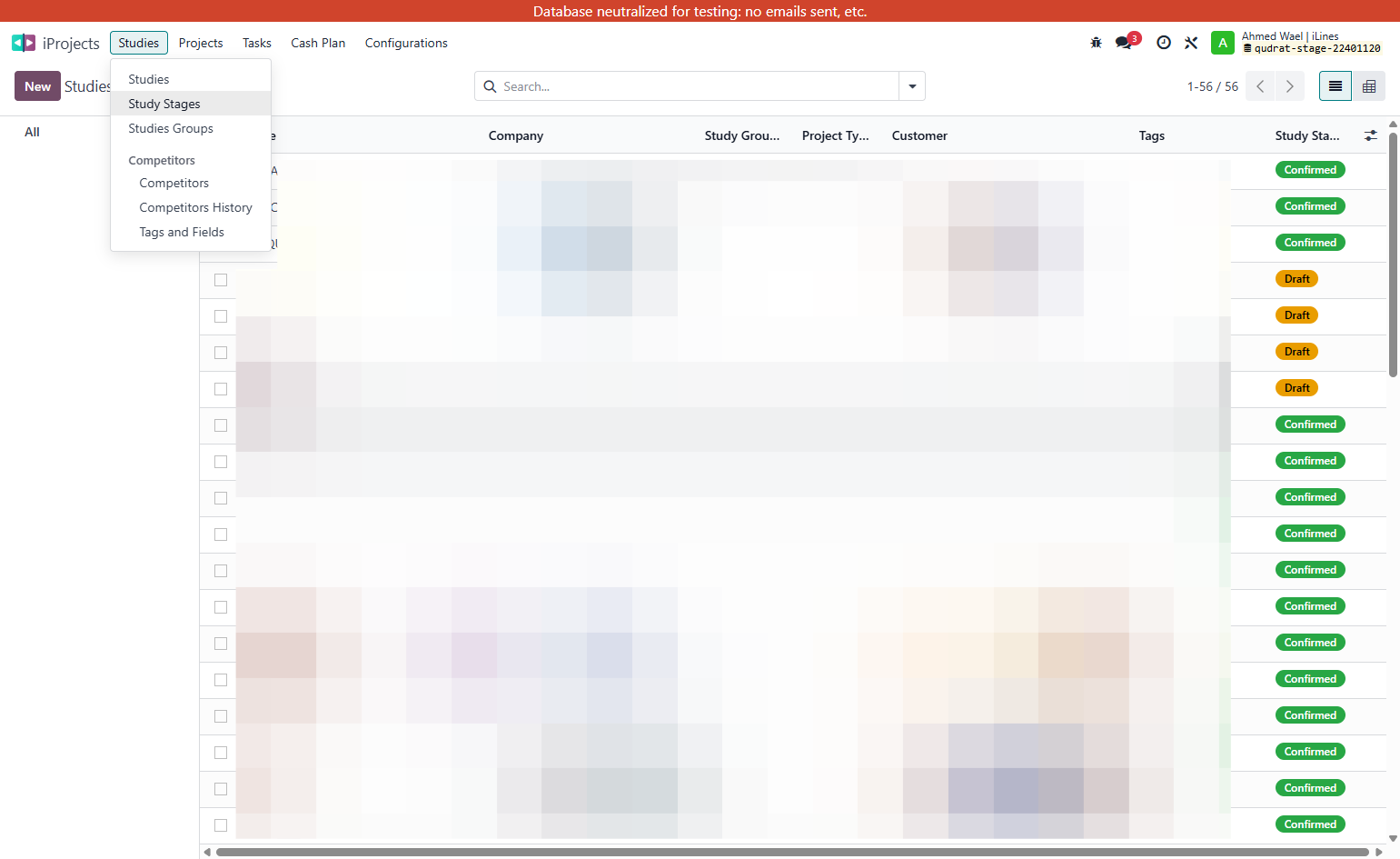Screen dimensions: 1400x859
Task: Choose Study Stages from dropdown
Action: coord(191,104)
